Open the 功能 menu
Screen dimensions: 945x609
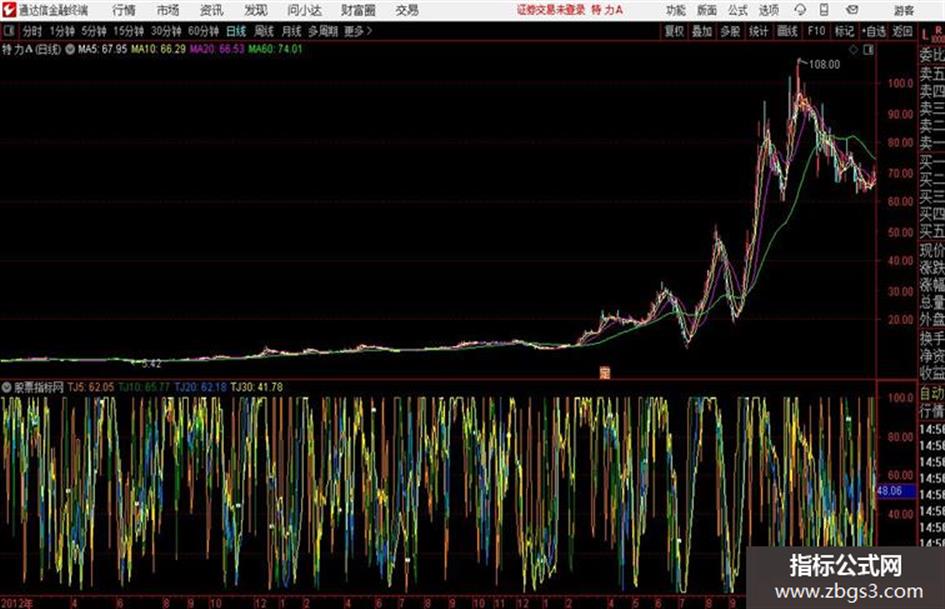[x=676, y=10]
